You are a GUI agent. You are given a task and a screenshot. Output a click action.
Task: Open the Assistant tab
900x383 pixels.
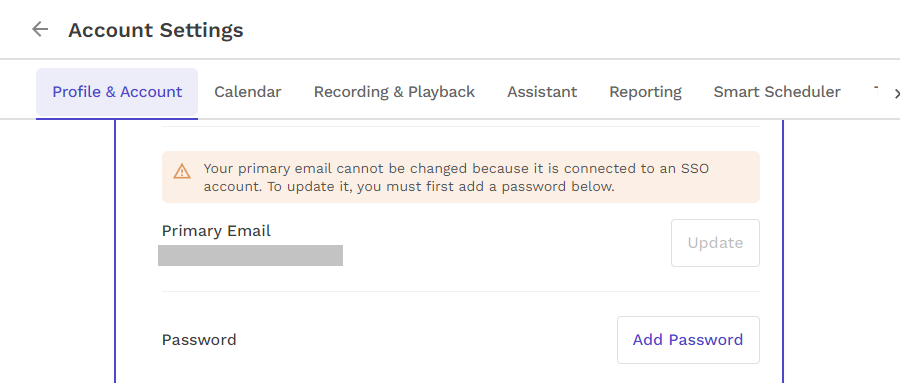point(542,92)
